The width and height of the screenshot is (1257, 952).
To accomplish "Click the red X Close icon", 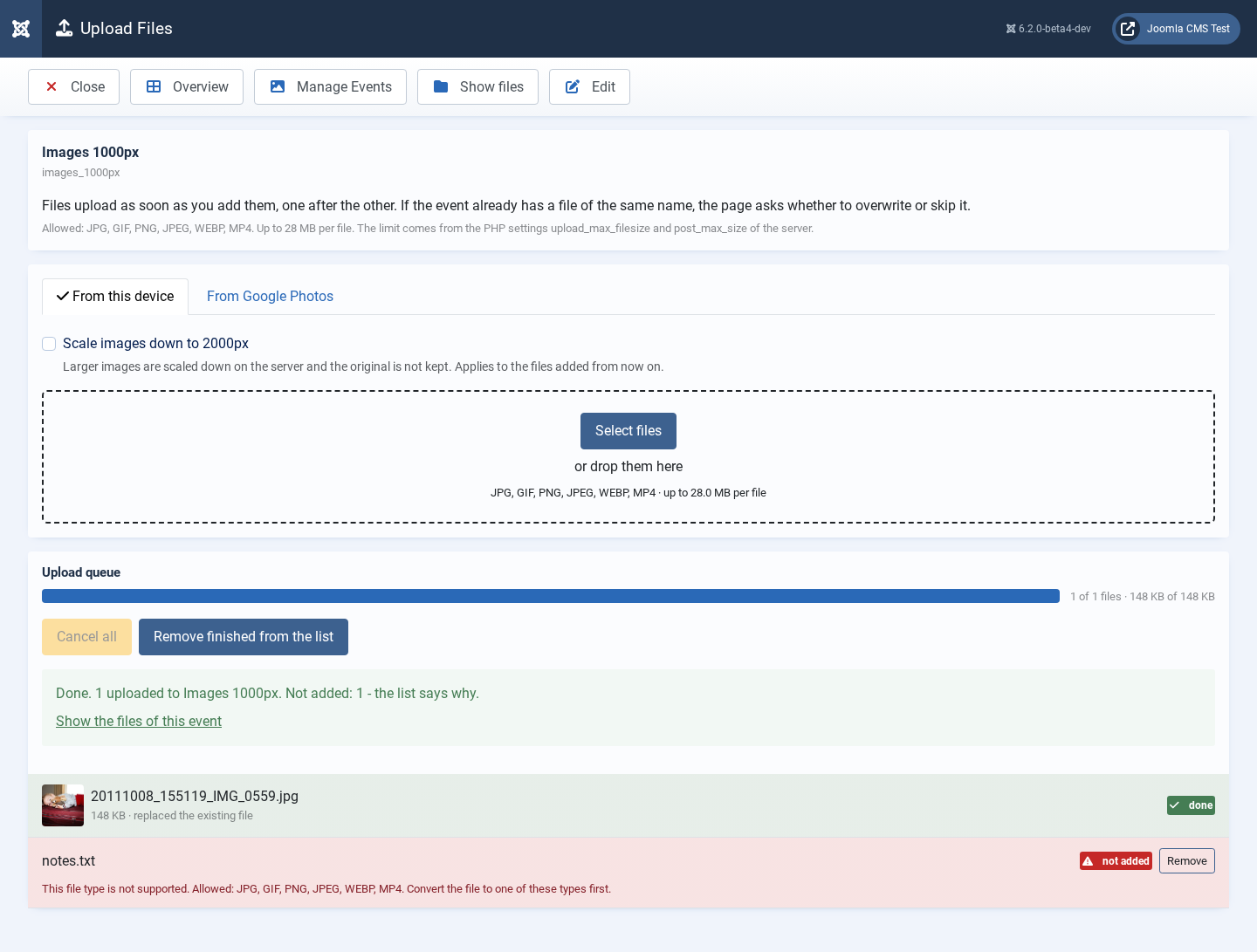I will click(52, 86).
